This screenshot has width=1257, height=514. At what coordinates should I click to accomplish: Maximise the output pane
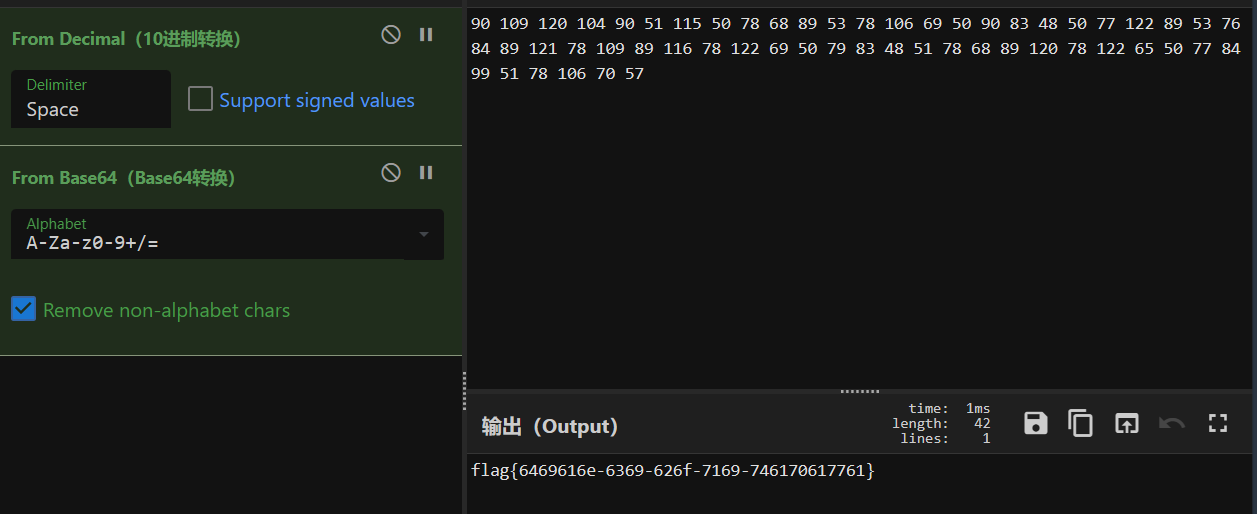1217,423
